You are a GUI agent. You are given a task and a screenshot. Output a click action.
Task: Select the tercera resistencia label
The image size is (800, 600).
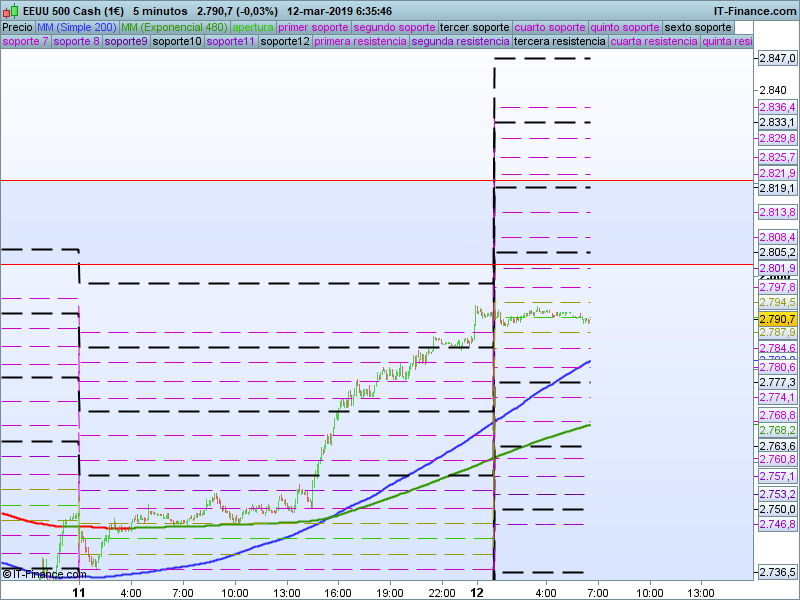pos(559,42)
